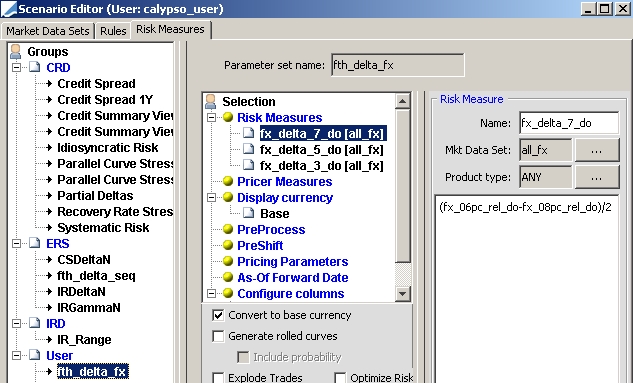Image resolution: width=633 pixels, height=383 pixels.
Task: Select the IRGammaN item
Action: [x=88, y=308]
